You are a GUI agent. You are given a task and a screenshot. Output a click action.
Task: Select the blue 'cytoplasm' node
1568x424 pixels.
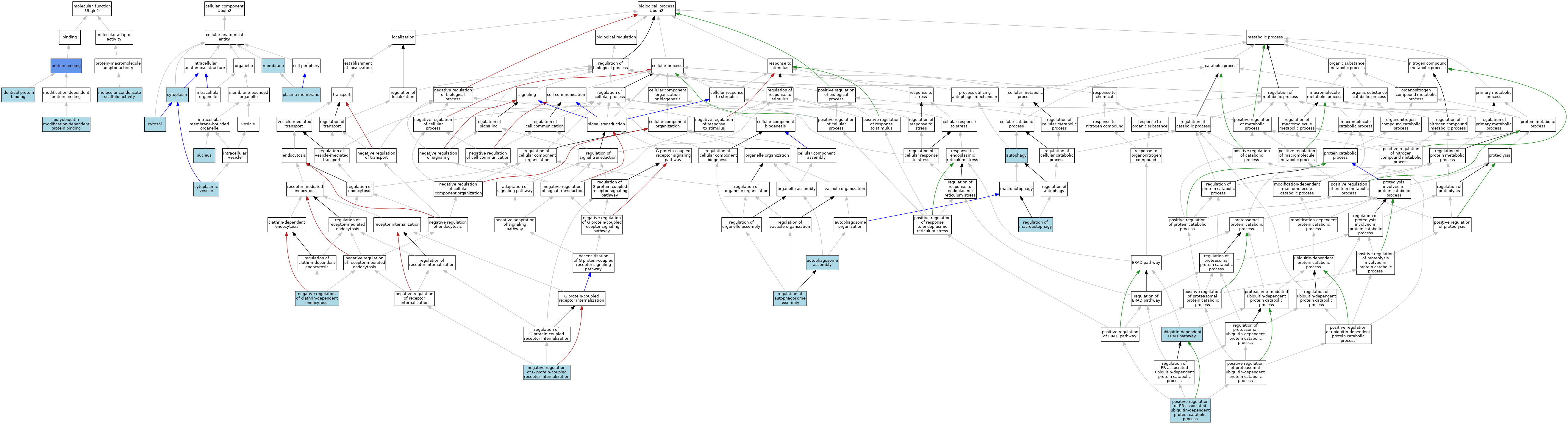[177, 94]
